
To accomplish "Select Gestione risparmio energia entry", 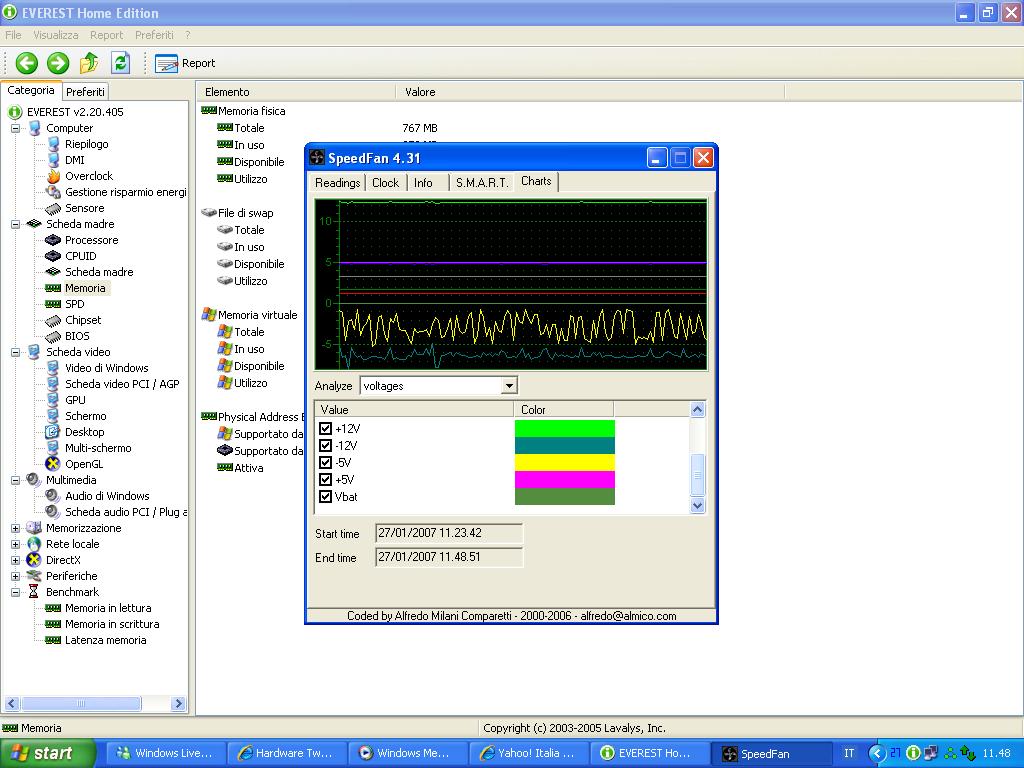I will (x=125, y=192).
